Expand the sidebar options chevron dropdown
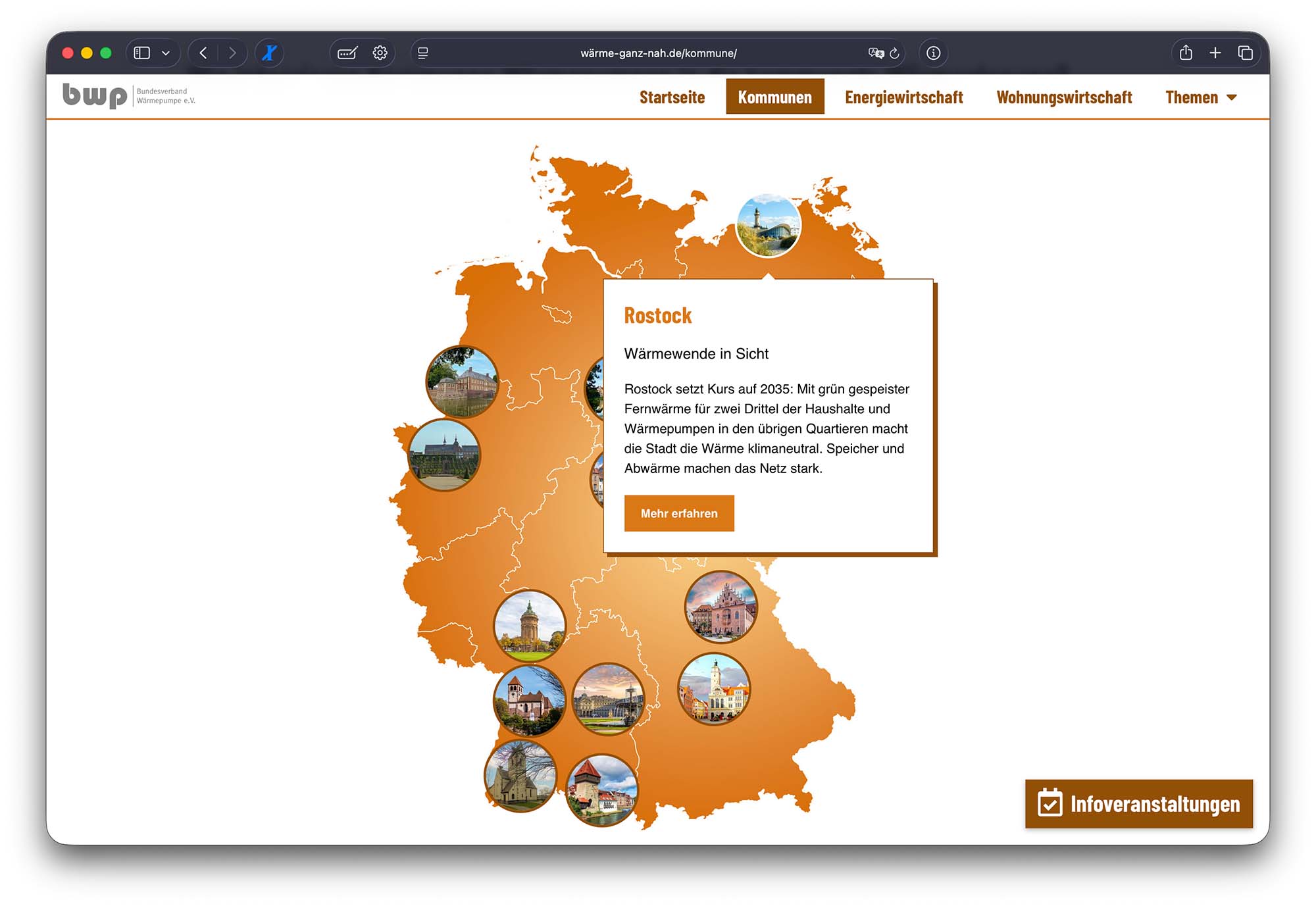 click(166, 53)
